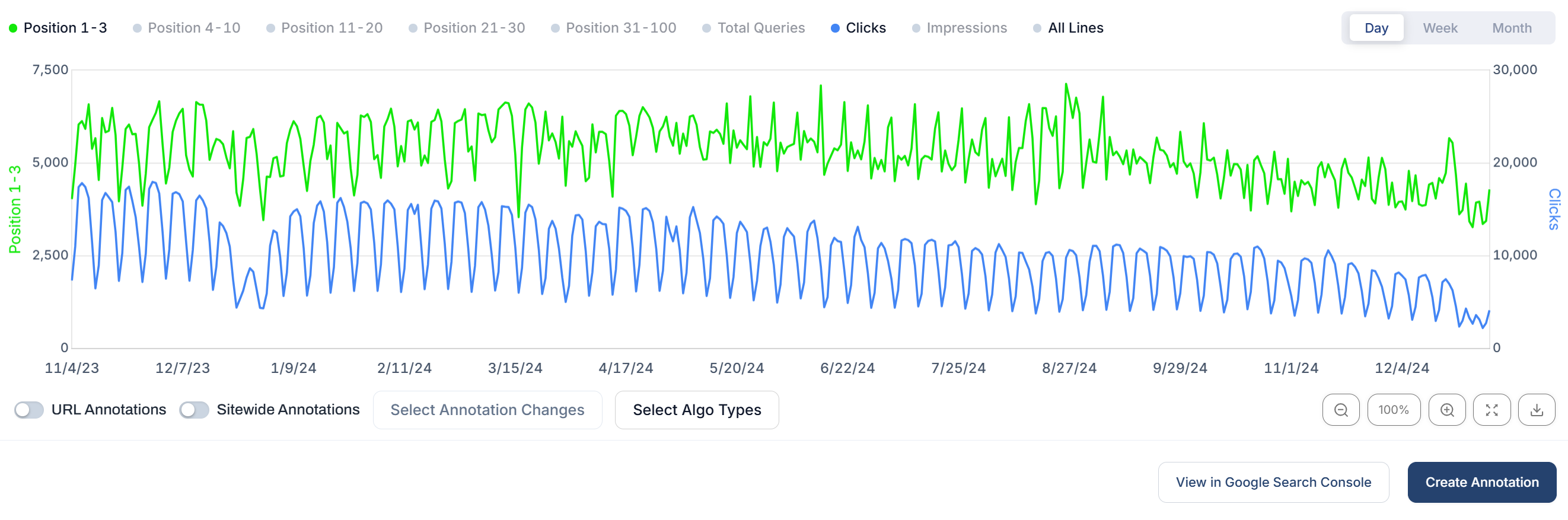The image size is (1568, 520).
Task: Expand chart to fullscreen
Action: coord(1491,410)
